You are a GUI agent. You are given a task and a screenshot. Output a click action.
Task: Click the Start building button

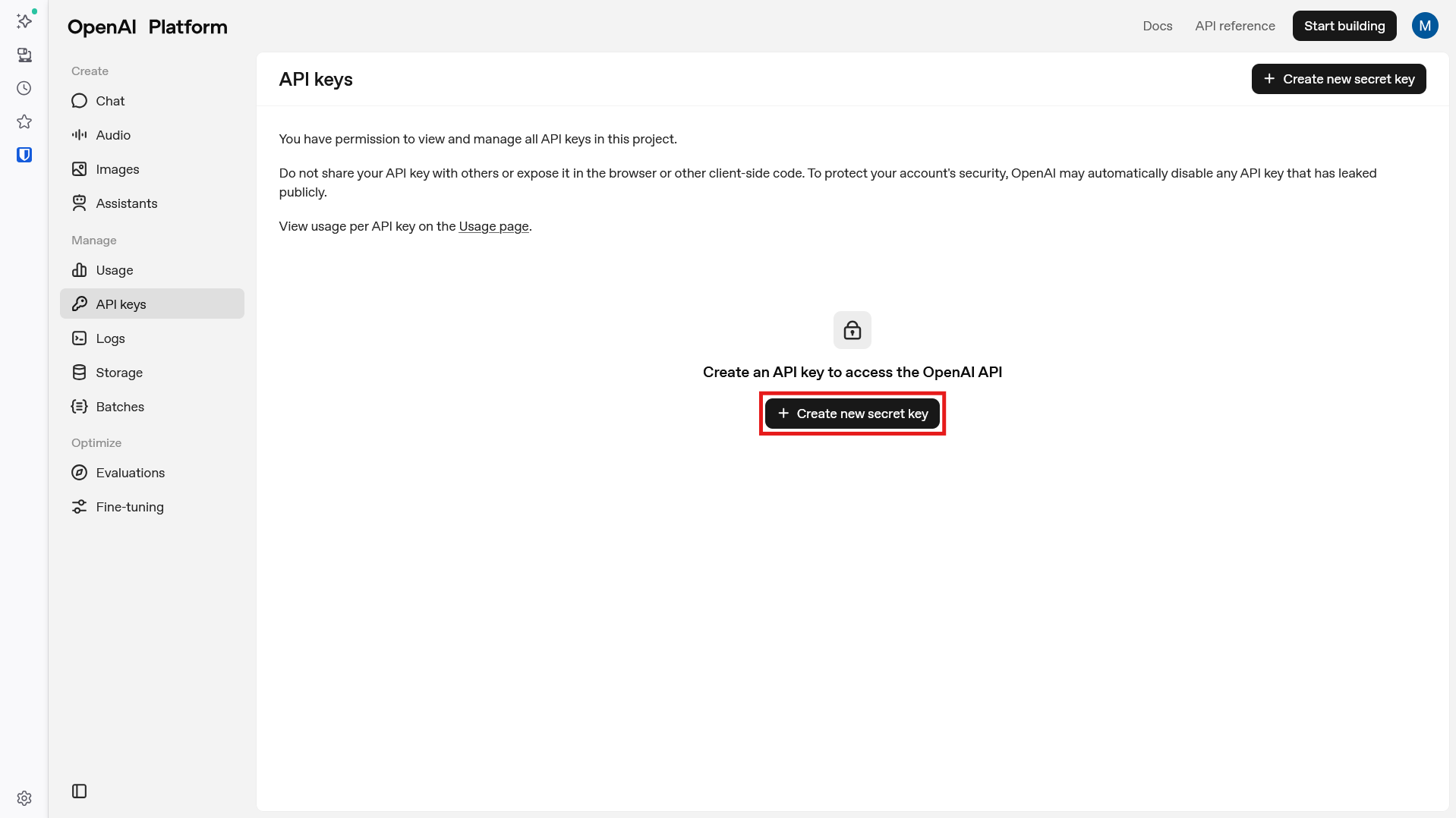[x=1344, y=26]
